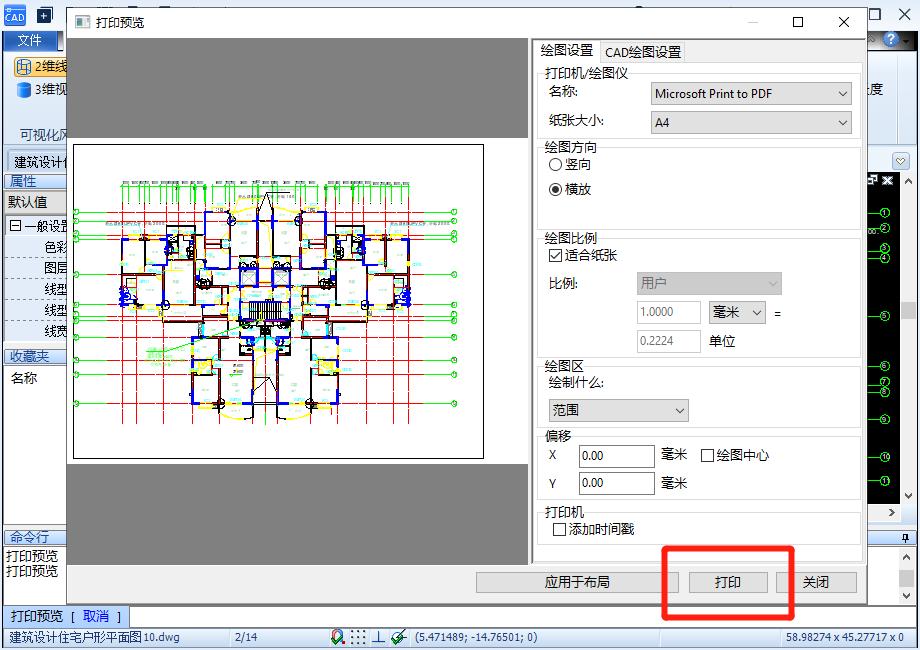This screenshot has width=920, height=650.
Task: Click the 应用于布局 apply to layout button
Action: click(x=577, y=583)
